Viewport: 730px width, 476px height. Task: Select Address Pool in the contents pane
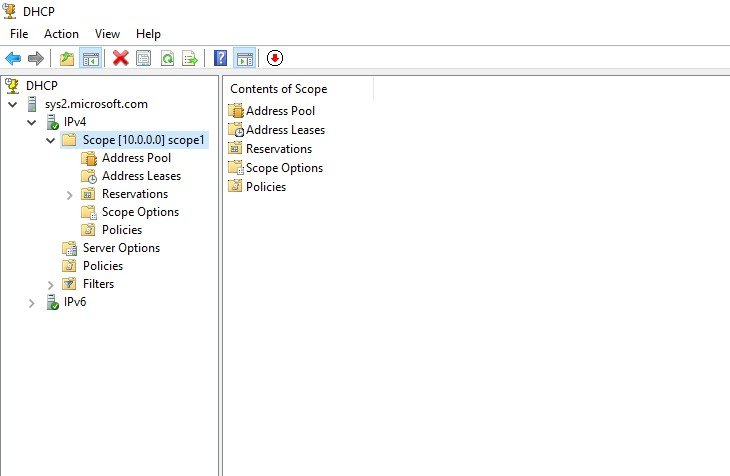[x=280, y=111]
